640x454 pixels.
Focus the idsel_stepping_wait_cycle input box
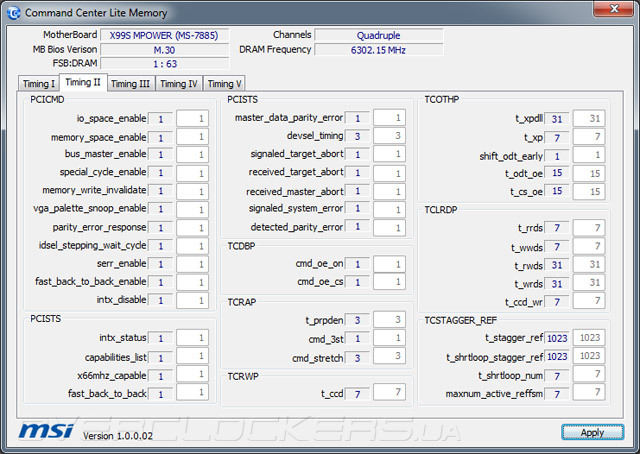coord(192,246)
